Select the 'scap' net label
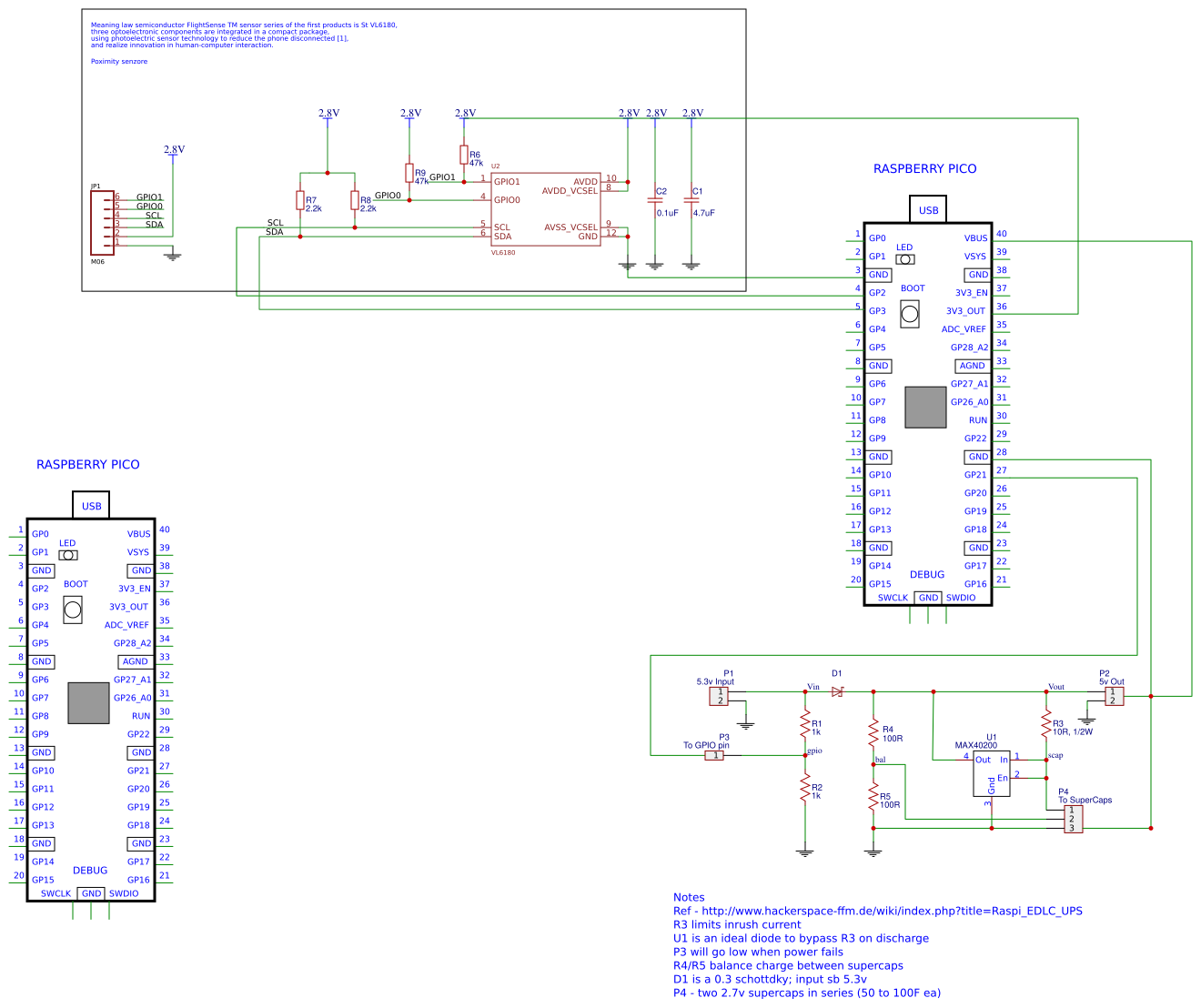1201x1008 pixels. (x=1055, y=755)
